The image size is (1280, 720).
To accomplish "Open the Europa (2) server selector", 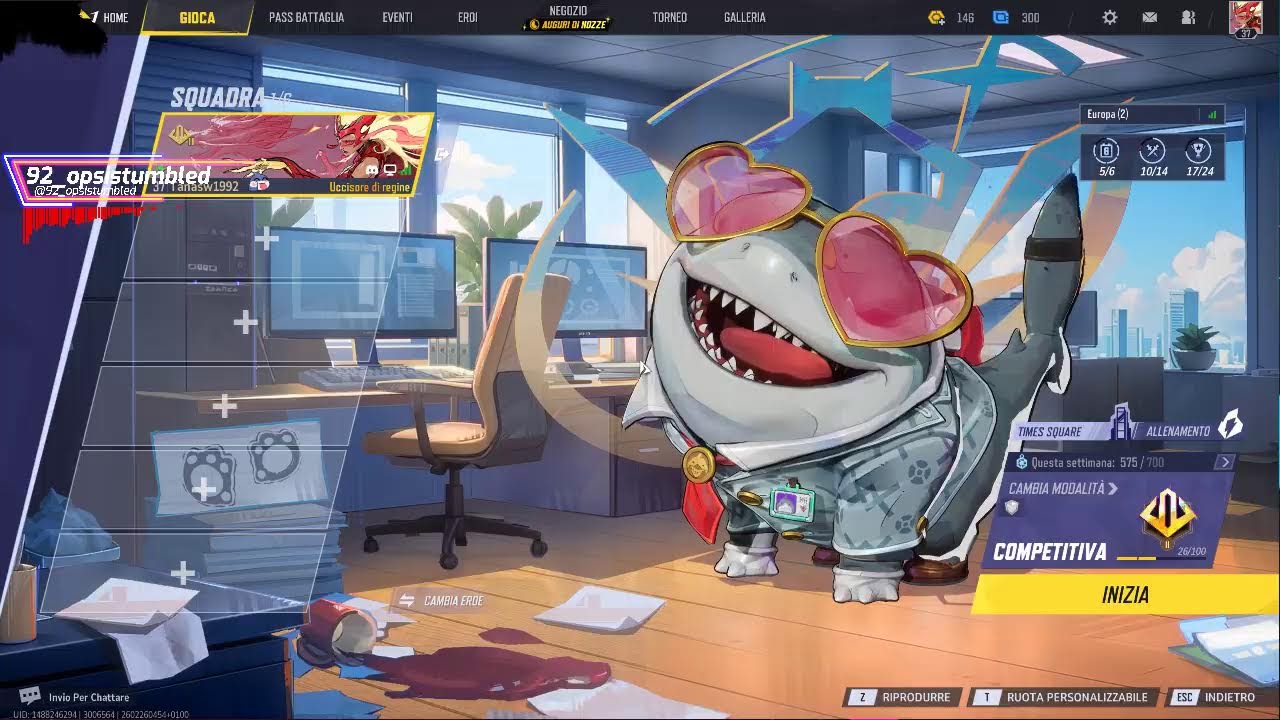I will click(x=1153, y=114).
